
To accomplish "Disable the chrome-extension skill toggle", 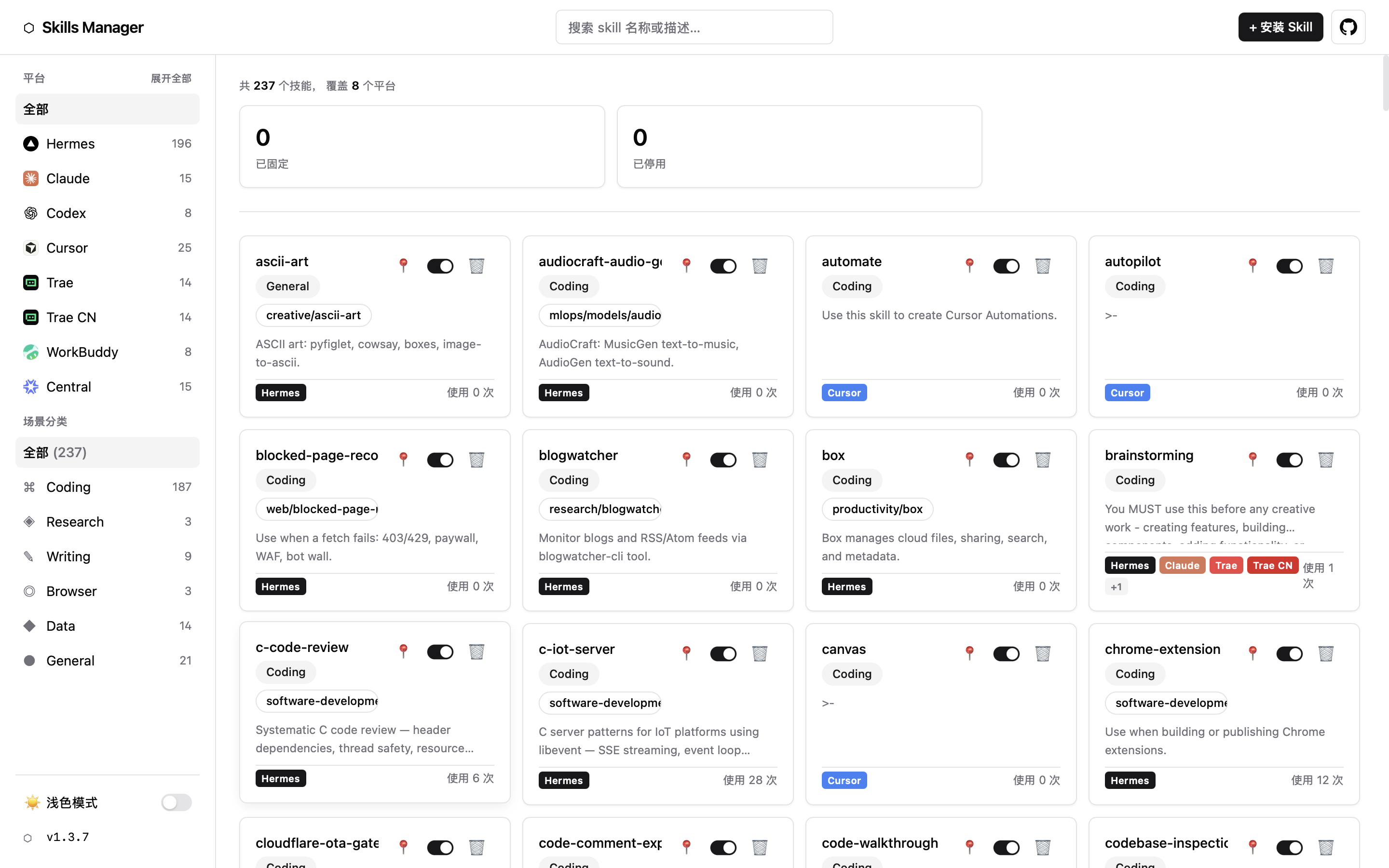I will 1289,653.
